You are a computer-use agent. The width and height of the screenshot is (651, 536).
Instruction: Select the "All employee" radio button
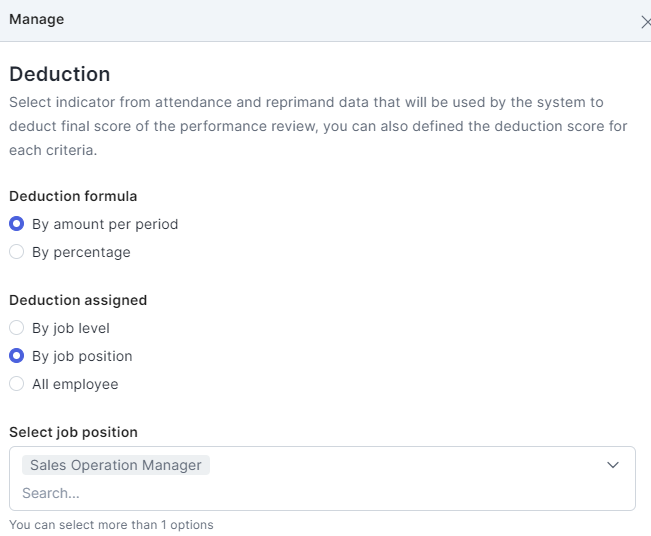pos(17,384)
